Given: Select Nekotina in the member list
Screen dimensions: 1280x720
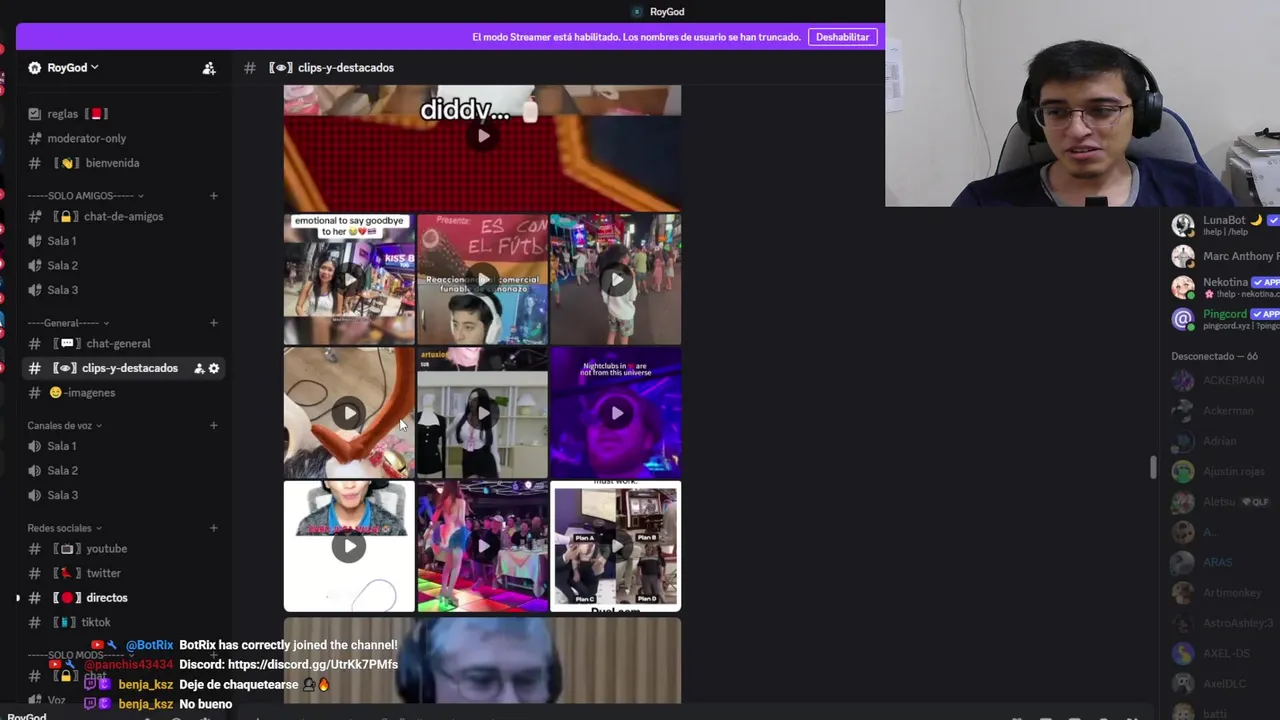Looking at the screenshot, I should pyautogui.click(x=1224, y=288).
